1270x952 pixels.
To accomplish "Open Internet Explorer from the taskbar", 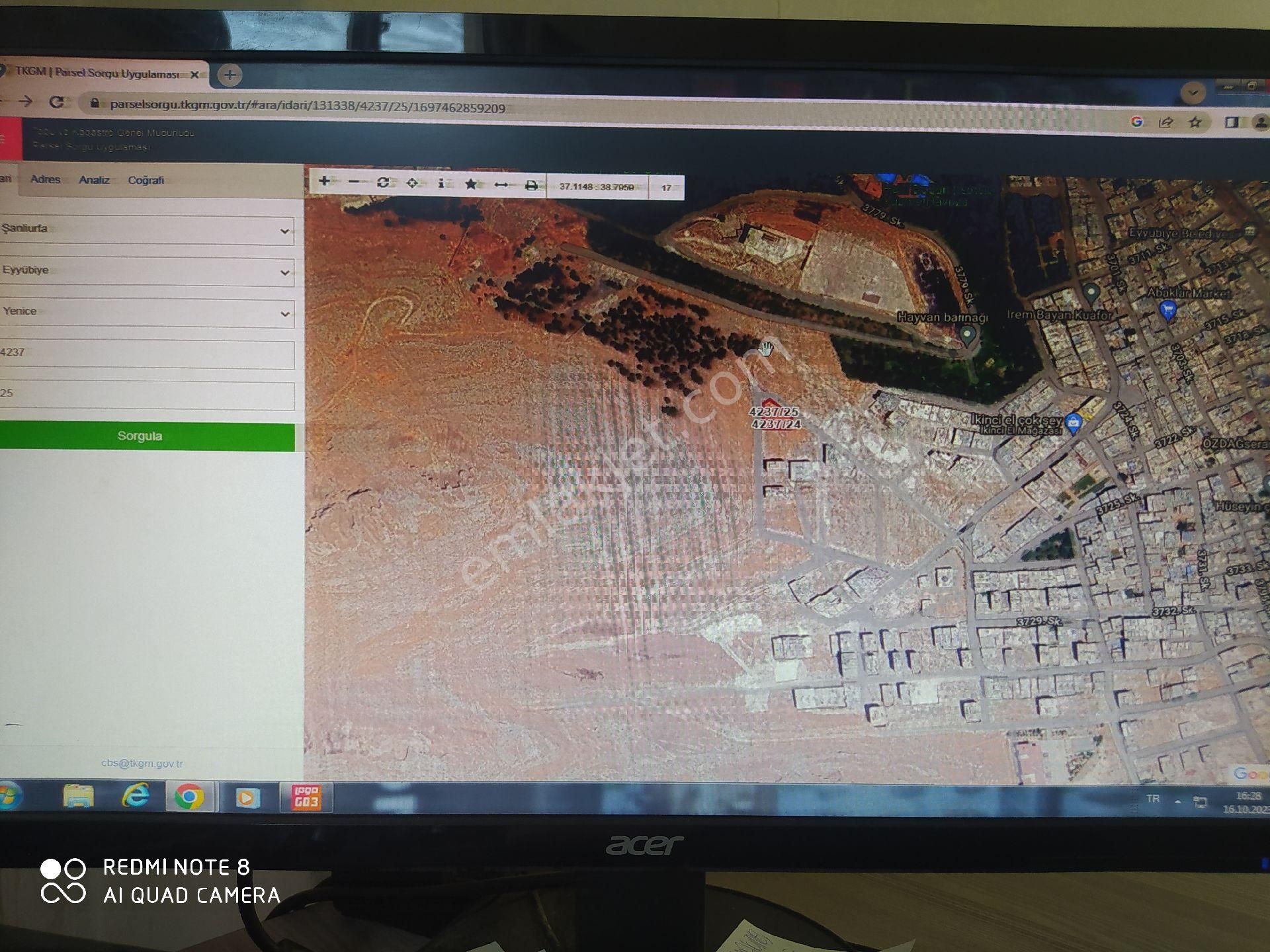I will [x=136, y=797].
